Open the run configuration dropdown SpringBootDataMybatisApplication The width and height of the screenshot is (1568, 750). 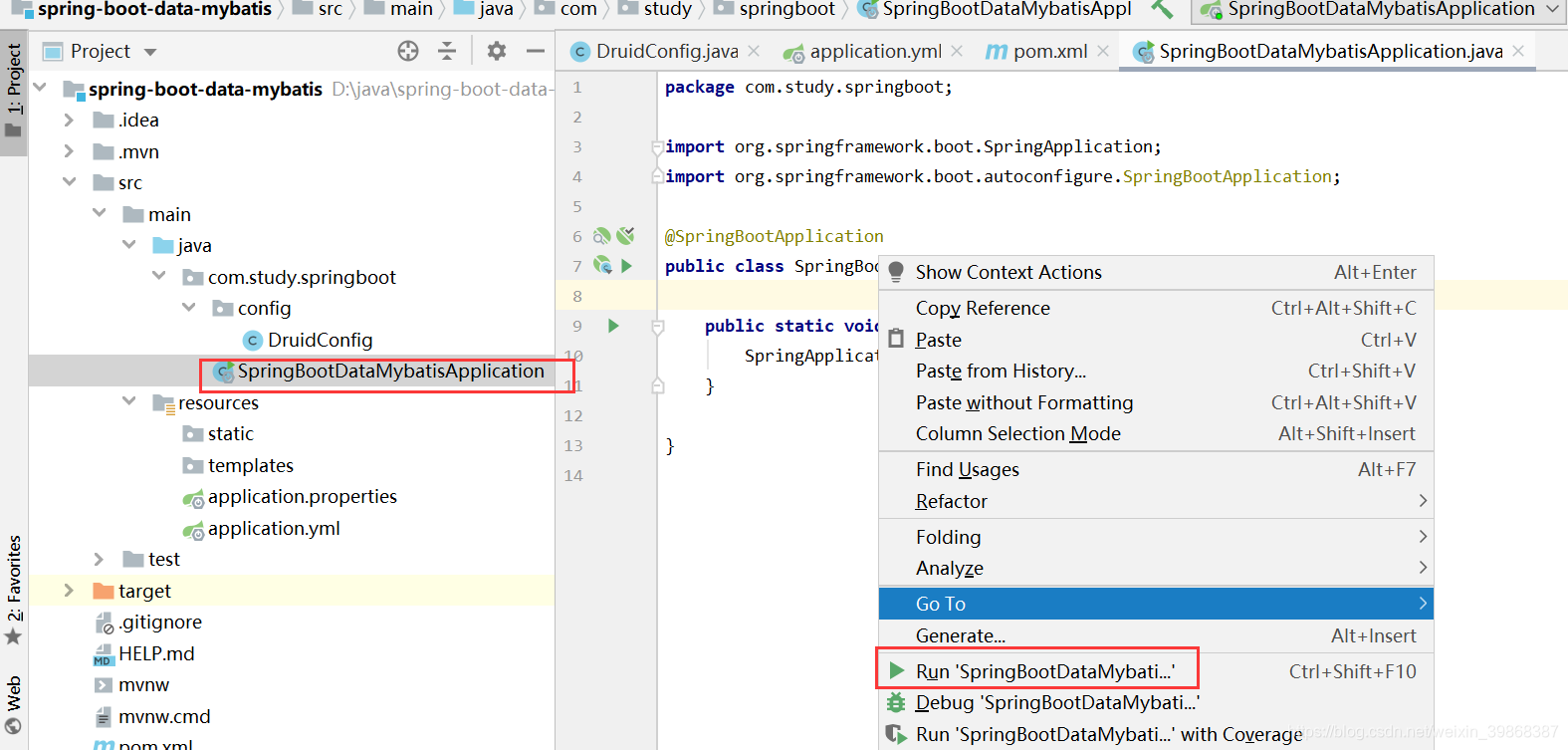(x=1379, y=10)
